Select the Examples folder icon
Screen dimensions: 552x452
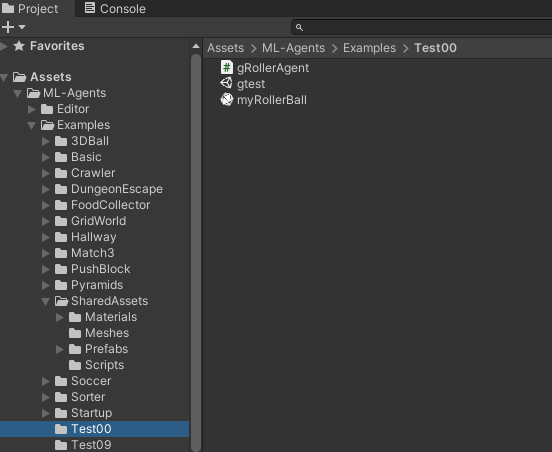click(47, 125)
